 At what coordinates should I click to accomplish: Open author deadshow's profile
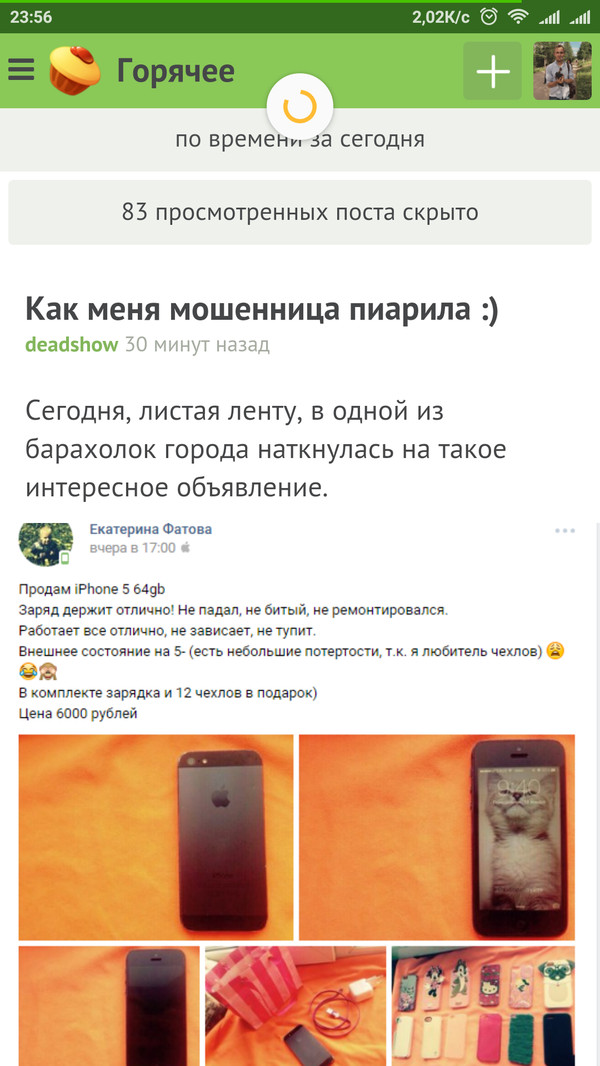point(72,345)
